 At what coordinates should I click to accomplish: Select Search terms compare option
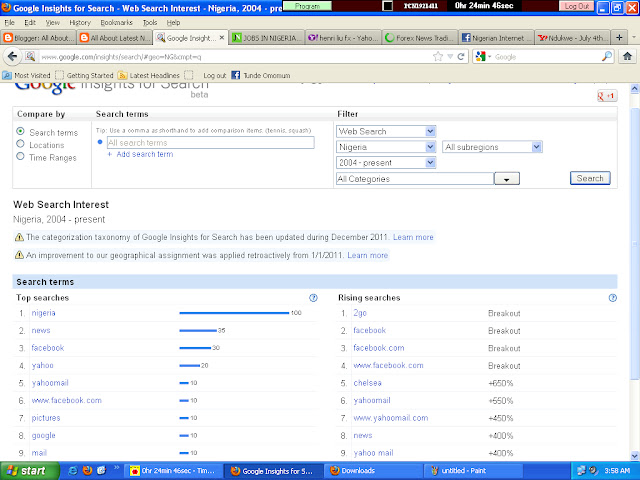(x=20, y=131)
